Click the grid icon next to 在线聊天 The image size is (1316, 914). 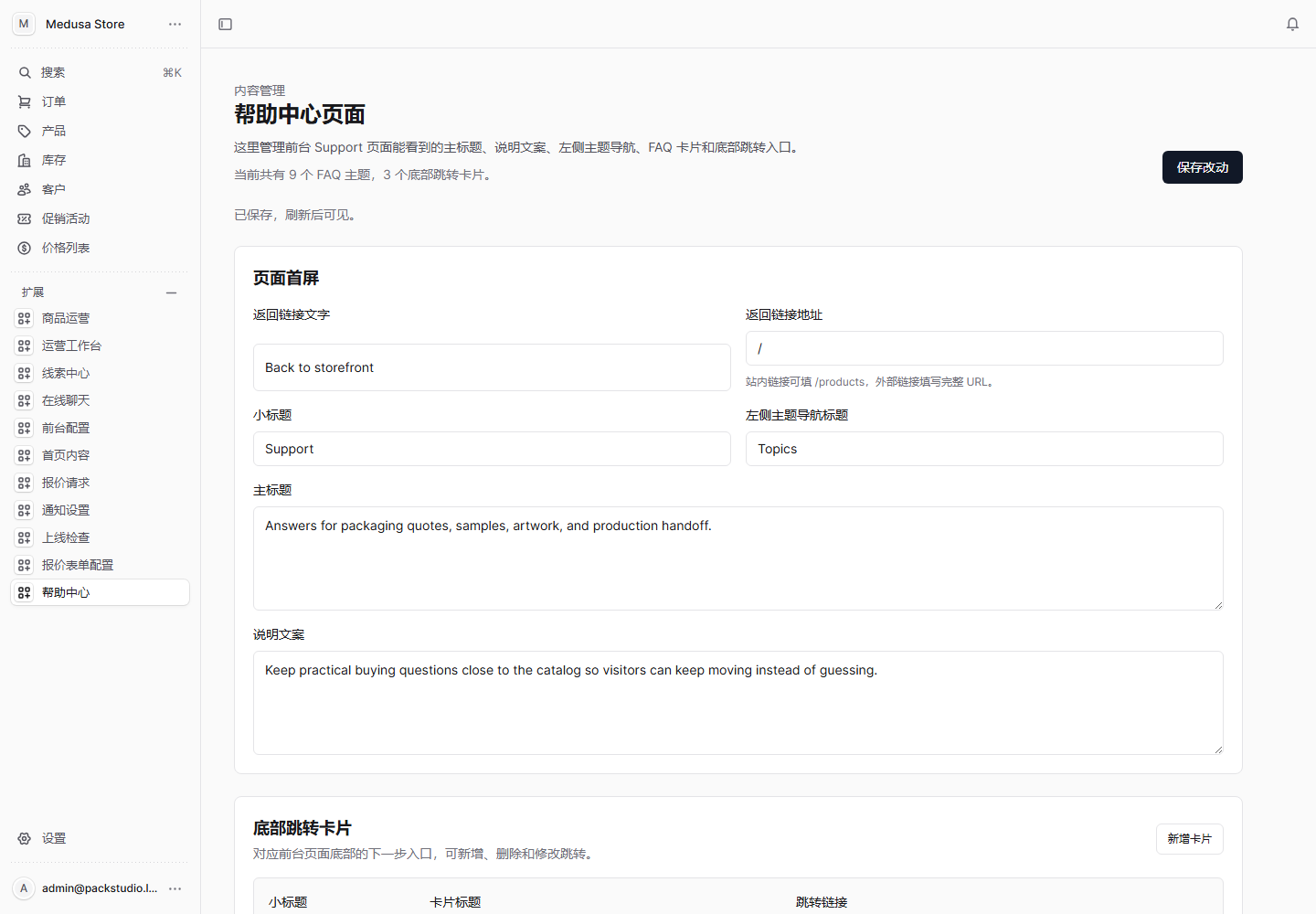(25, 400)
